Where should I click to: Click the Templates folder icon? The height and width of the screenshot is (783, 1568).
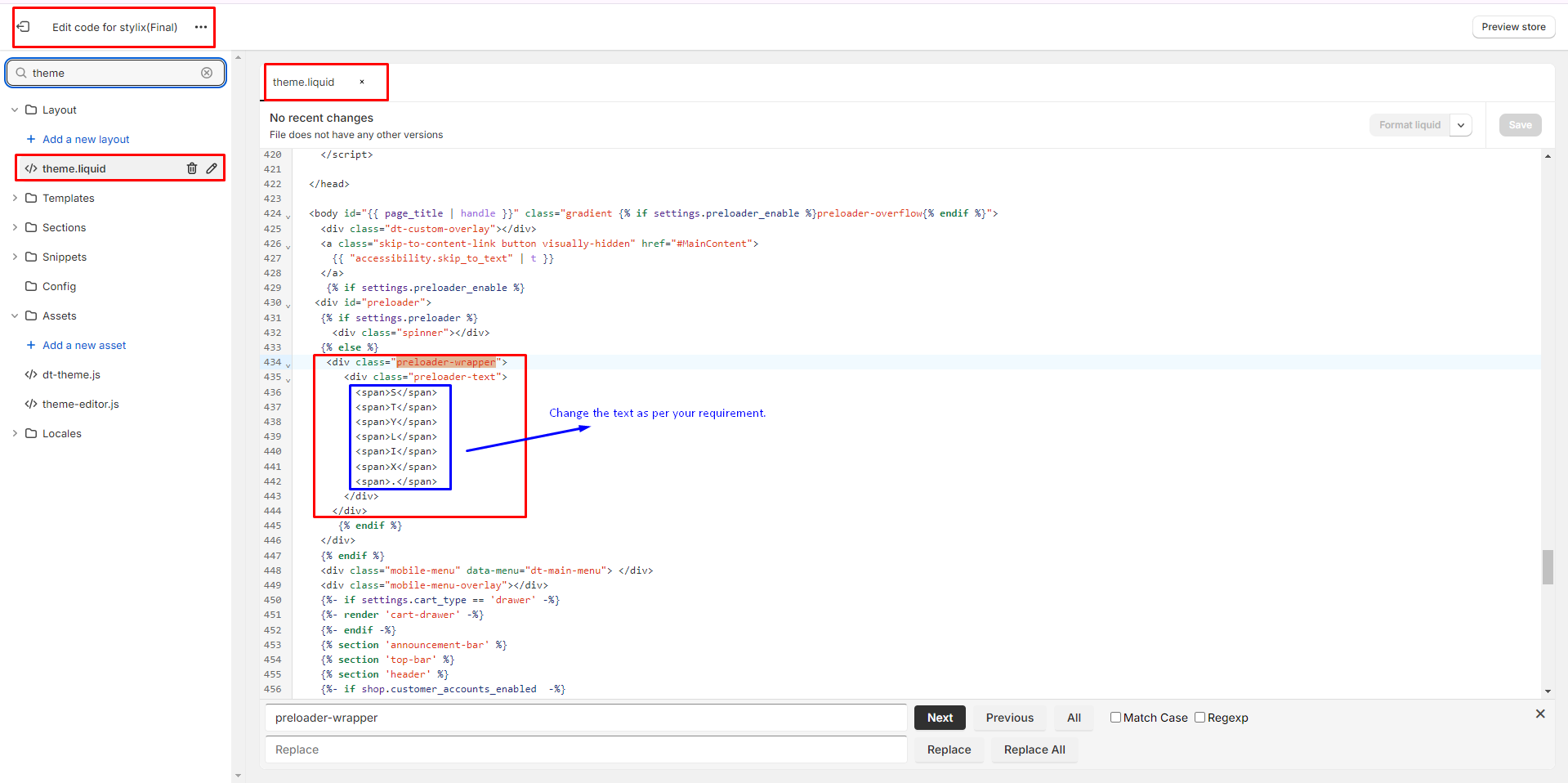click(31, 198)
